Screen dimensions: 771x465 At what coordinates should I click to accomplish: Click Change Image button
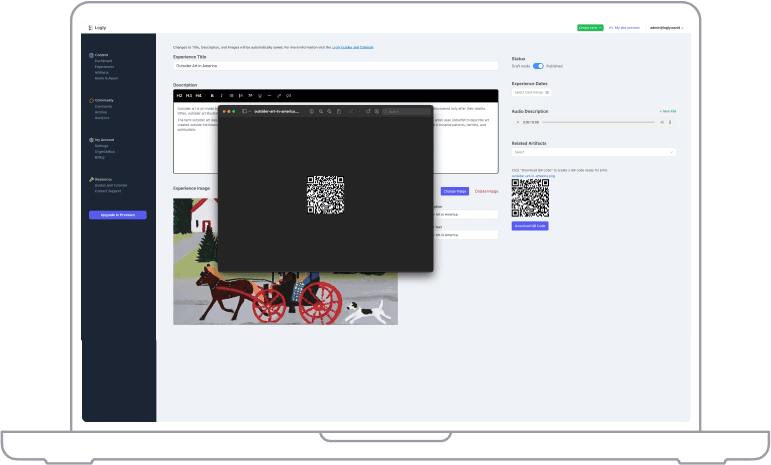coord(455,191)
